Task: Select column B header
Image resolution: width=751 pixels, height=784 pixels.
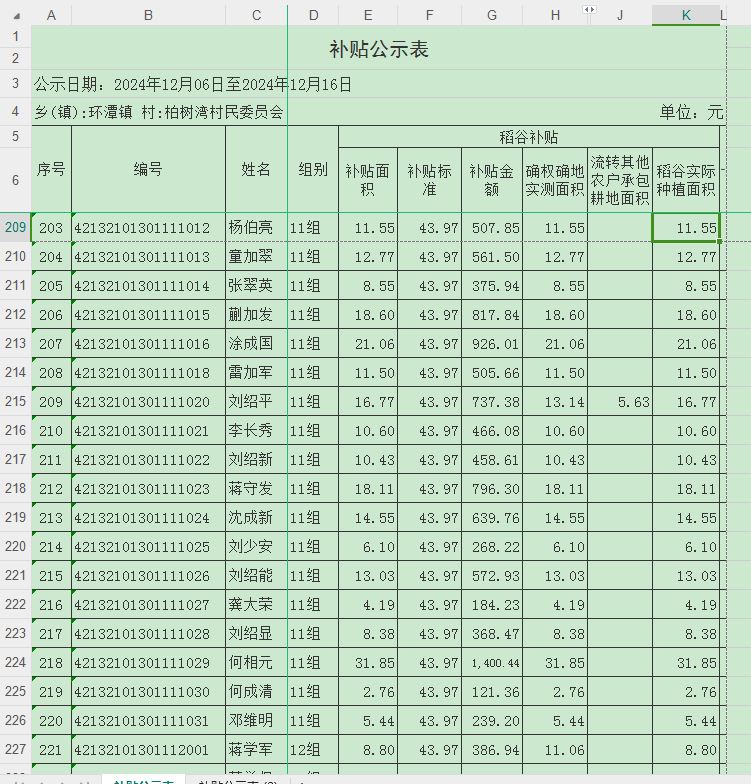Action: click(x=148, y=16)
